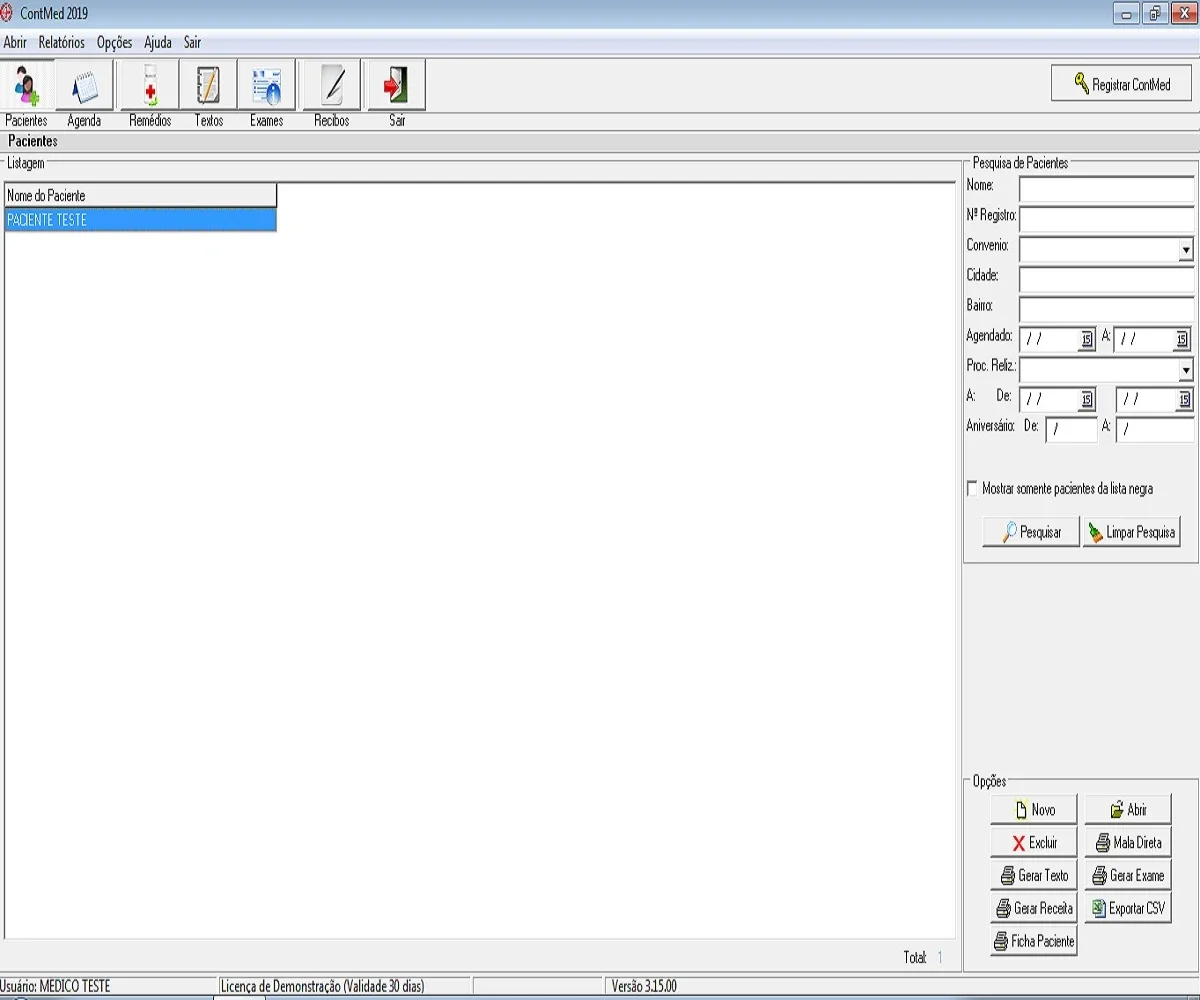Viewport: 1200px width, 1000px height.
Task: Open the Exames toolbar icon
Action: [x=266, y=85]
